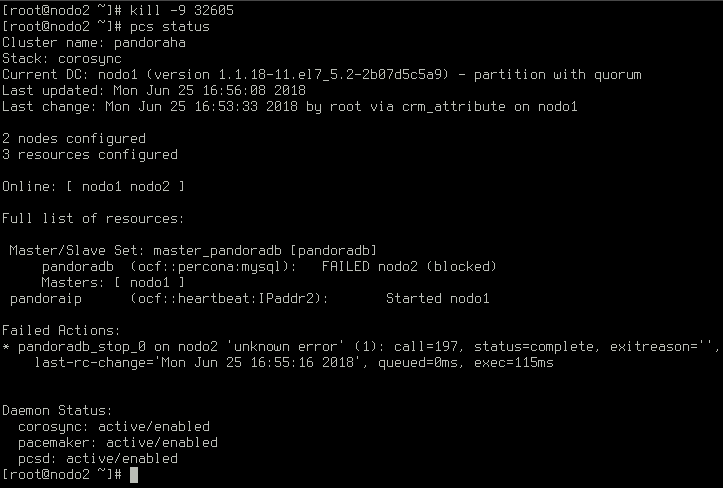
Task: Click 'crm_attribute' in the Last change line
Action: (x=454, y=107)
